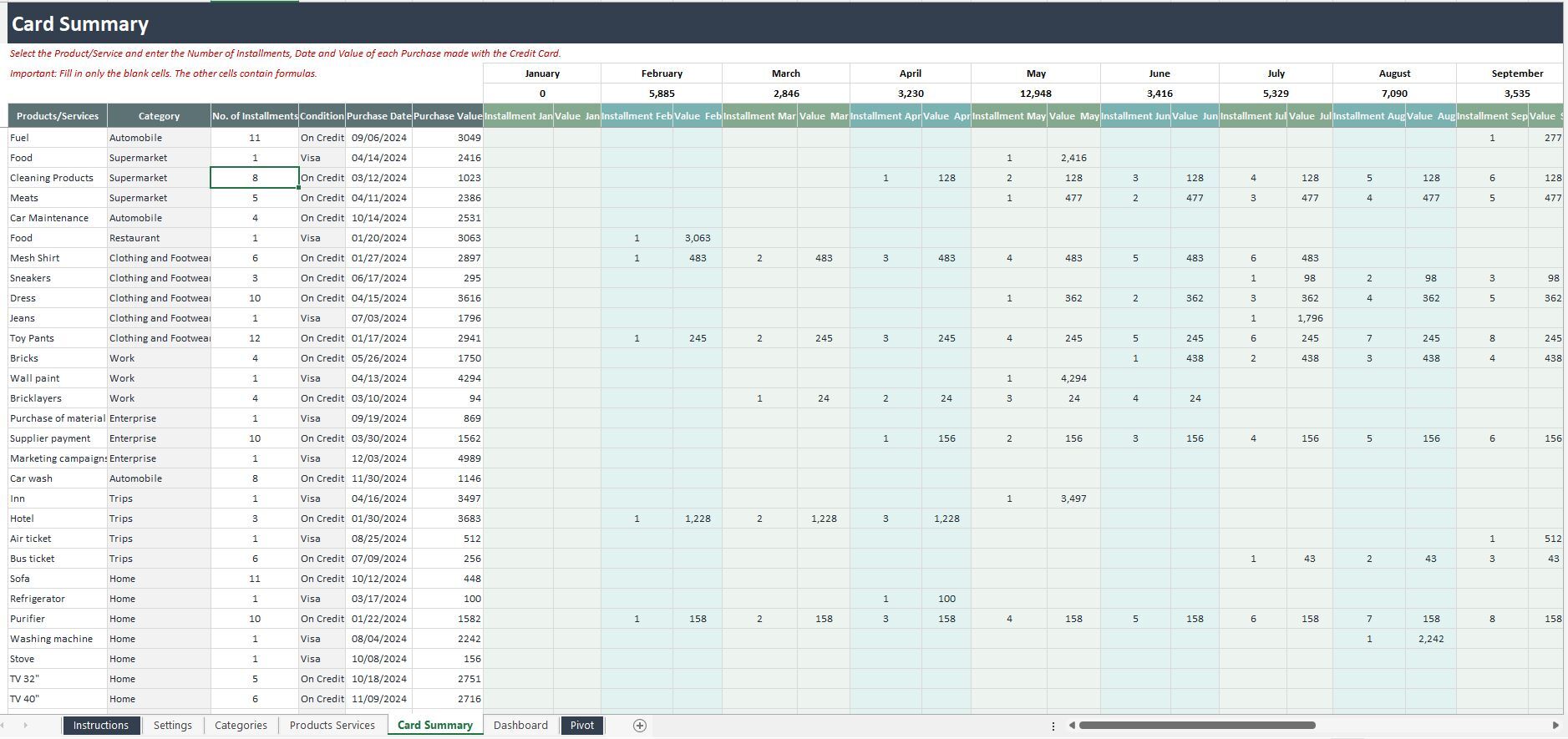Select the Refrigerator product cell
Screen dimensions: 1568x739
(x=57, y=599)
